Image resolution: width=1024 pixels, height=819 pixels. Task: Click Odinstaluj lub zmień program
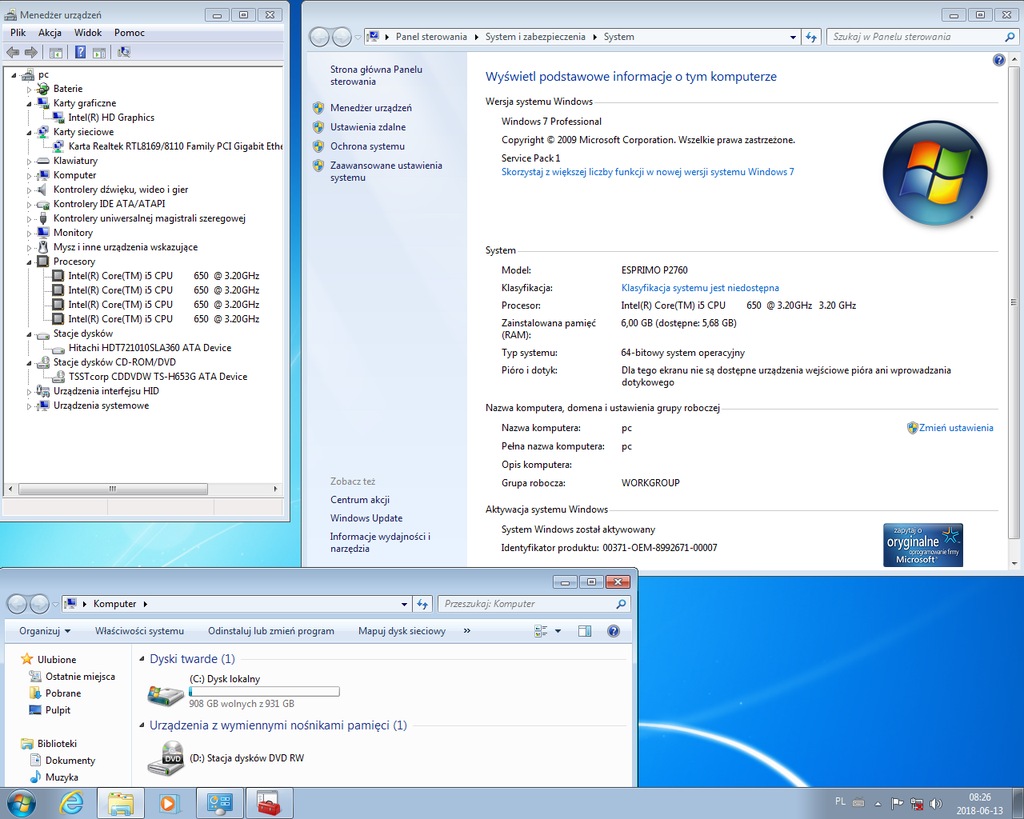[x=271, y=631]
